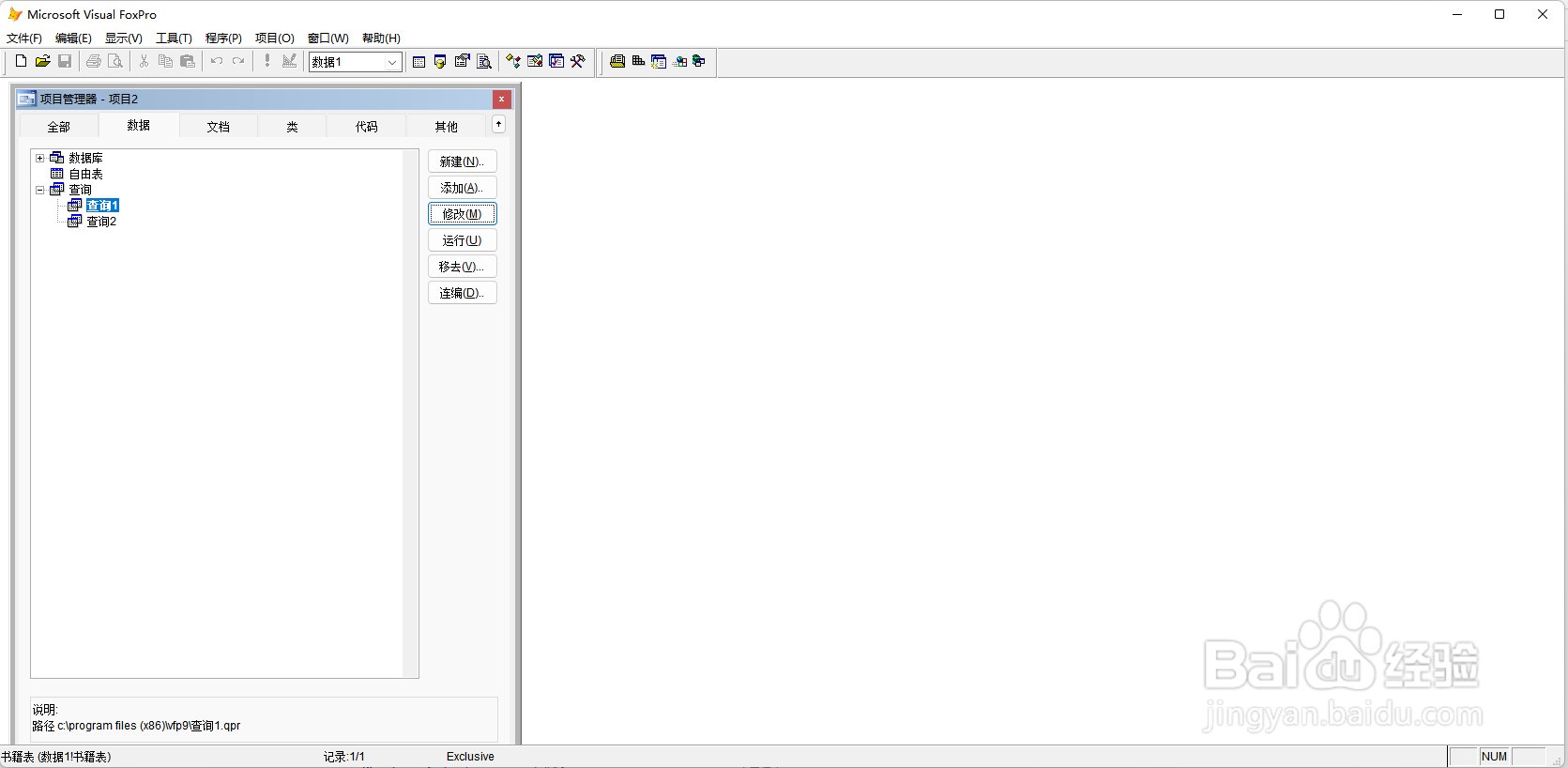The image size is (1568, 768).
Task: Click the New file toolbar icon
Action: 21,61
